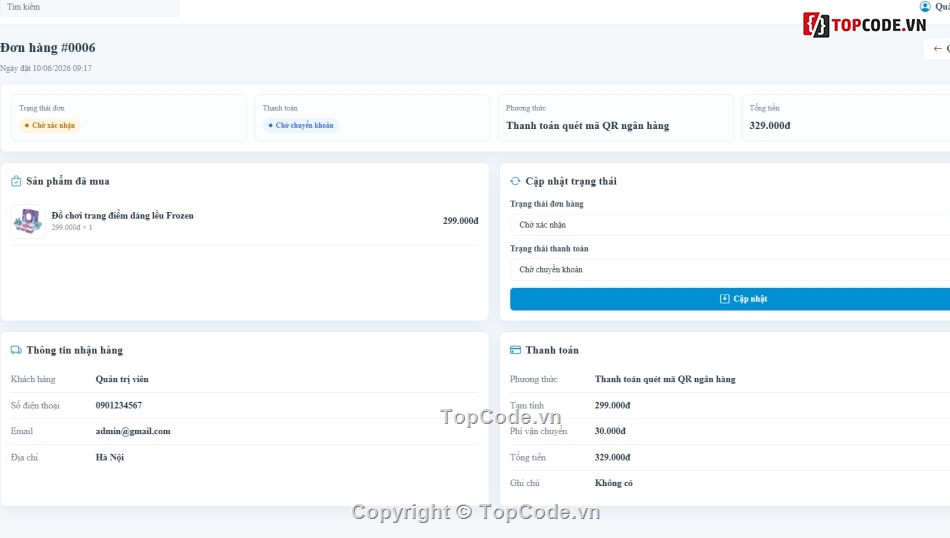This screenshot has width=950, height=538.
Task: Click Thanh toán quét mã QR in summary card
Action: pyautogui.click(x=588, y=125)
